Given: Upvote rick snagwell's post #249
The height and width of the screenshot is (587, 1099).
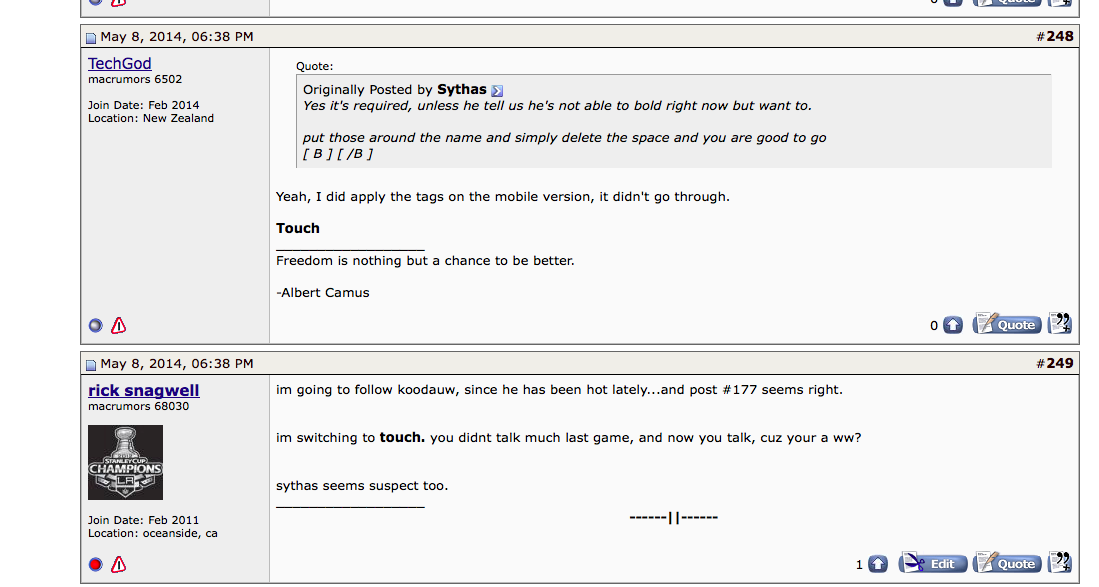Looking at the screenshot, I should click(878, 564).
